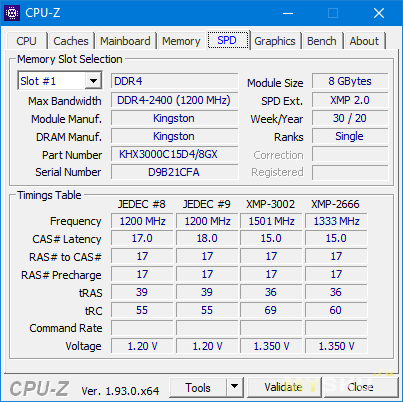Open the Mainboard tab
This screenshot has width=403, height=402.
[x=125, y=41]
